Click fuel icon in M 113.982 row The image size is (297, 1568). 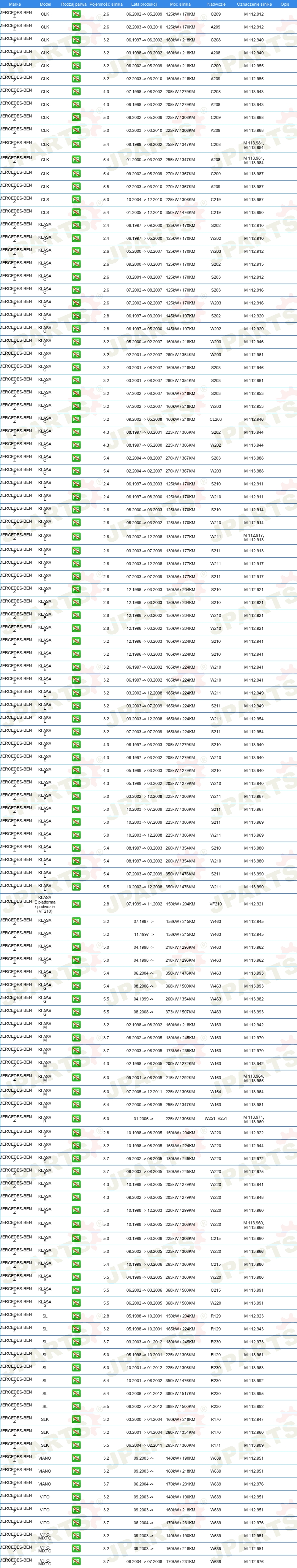pos(76,999)
